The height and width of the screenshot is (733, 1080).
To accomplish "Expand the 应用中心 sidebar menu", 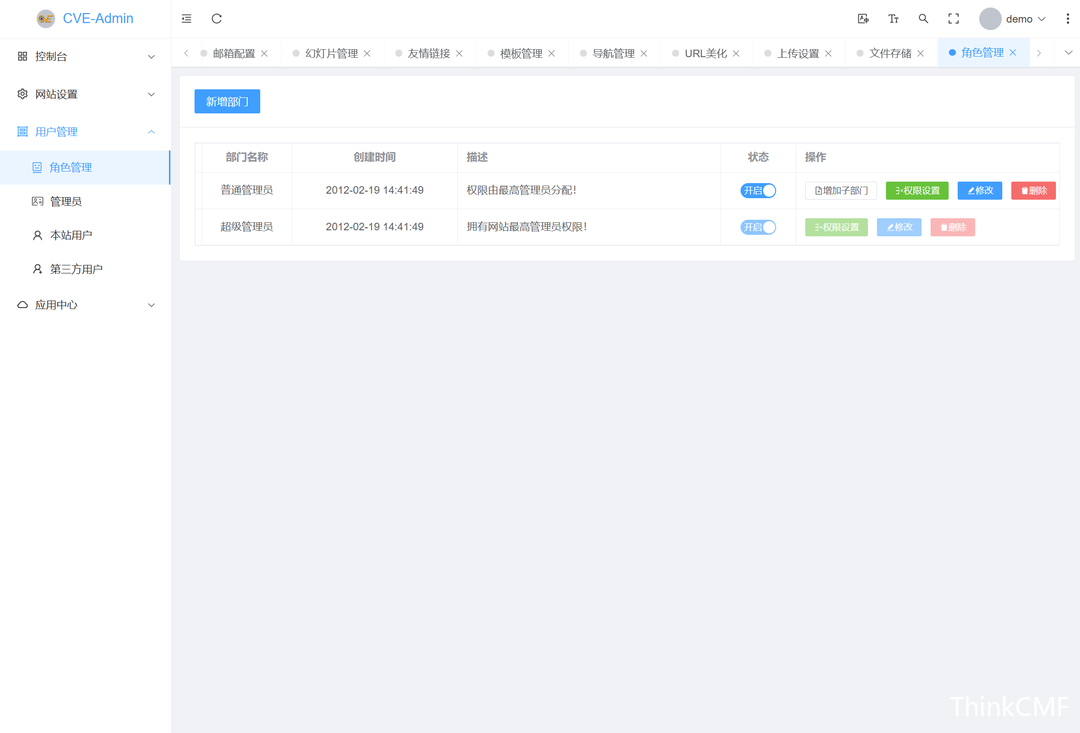I will coord(85,305).
